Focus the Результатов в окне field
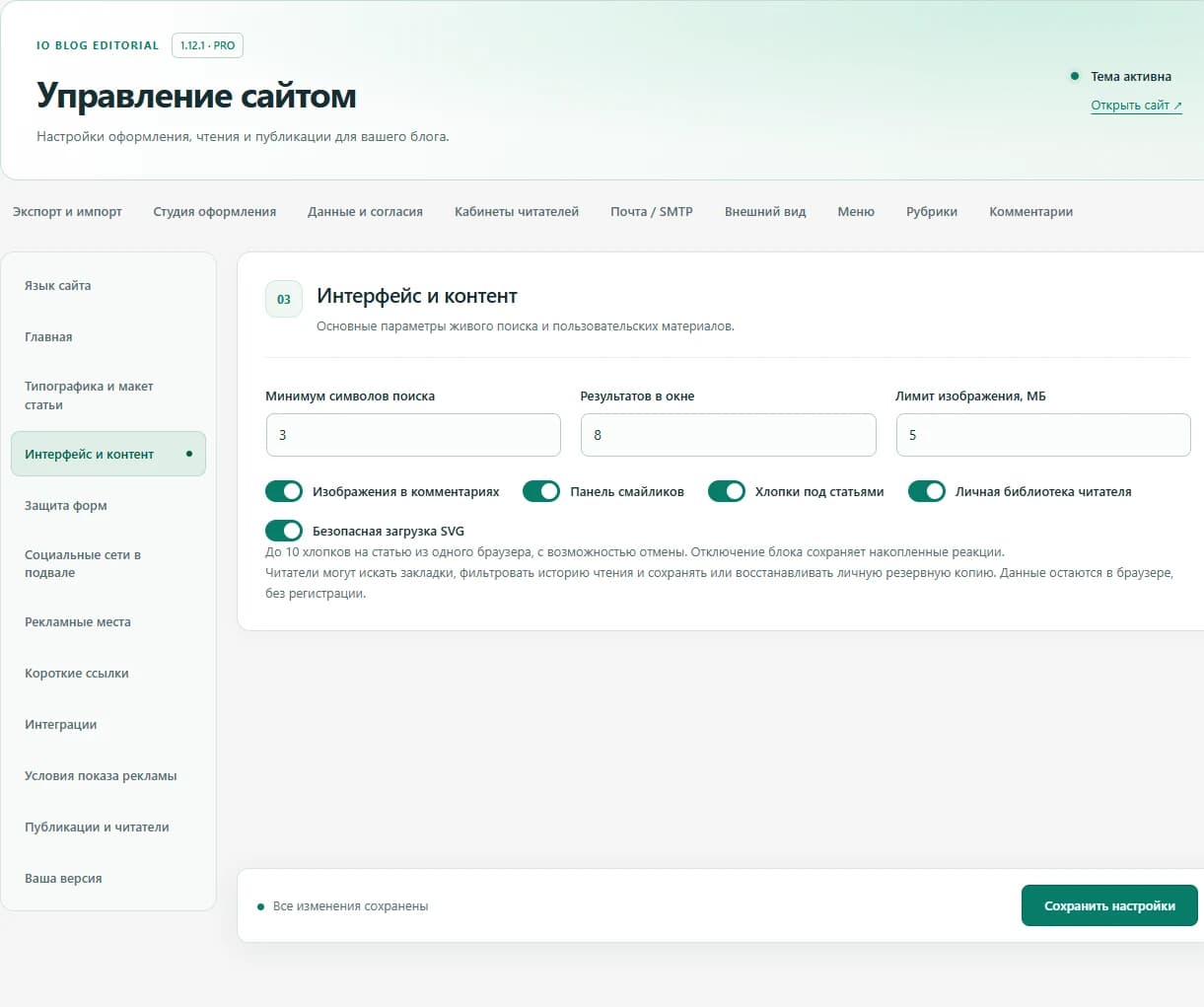Image resolution: width=1204 pixels, height=1007 pixels. (729, 435)
